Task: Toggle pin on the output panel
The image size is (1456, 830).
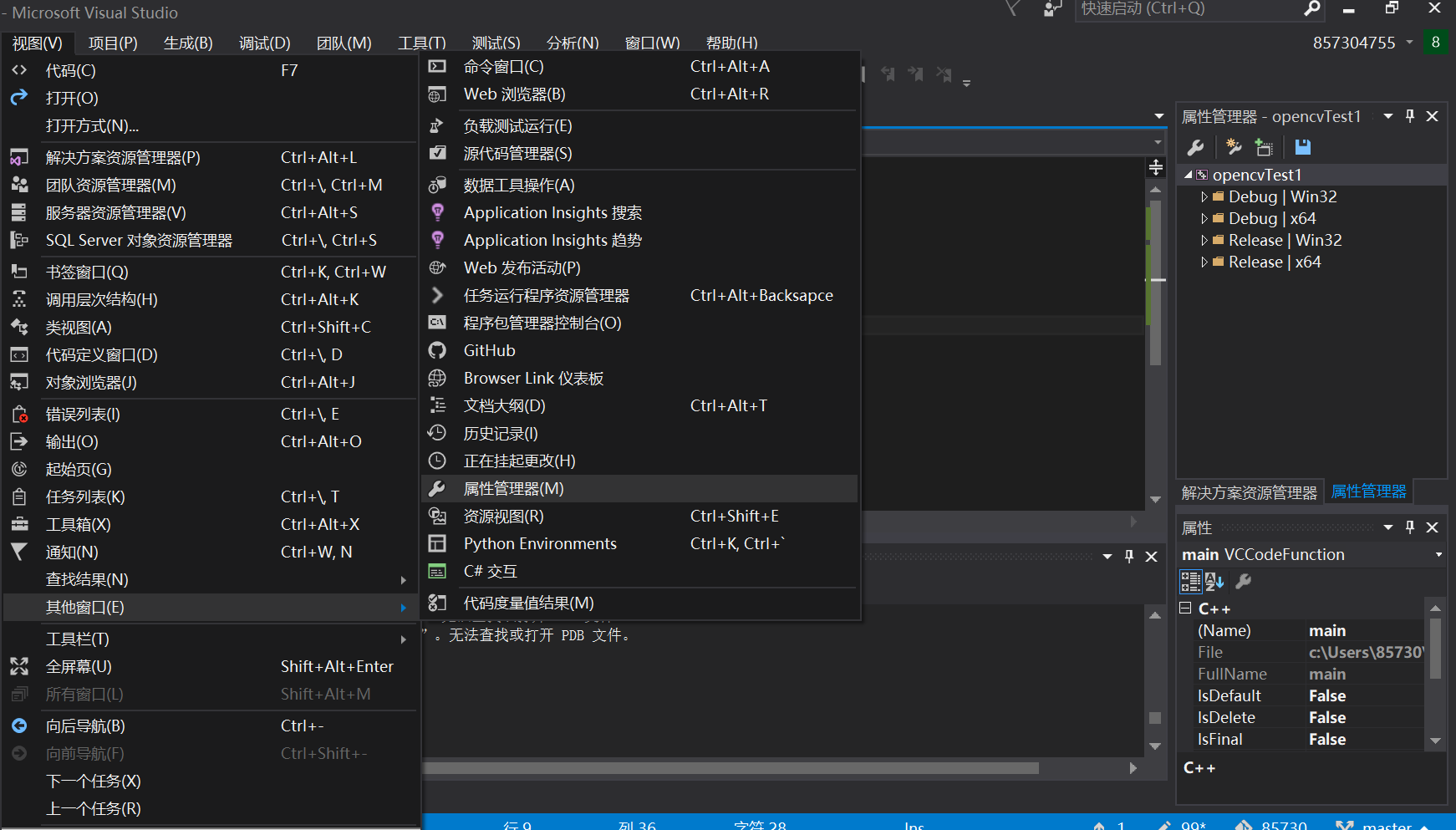Action: tap(1129, 556)
